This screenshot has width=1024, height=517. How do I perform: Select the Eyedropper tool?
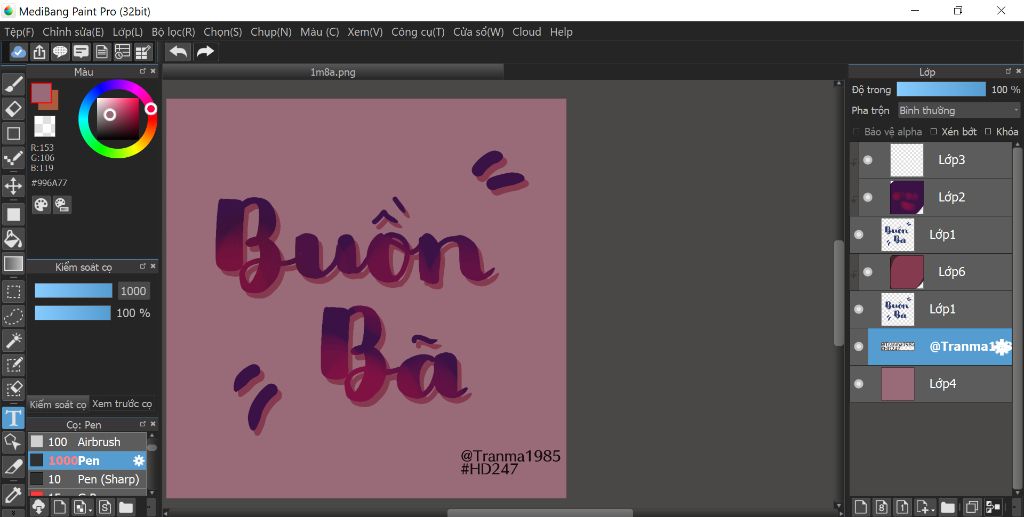[x=13, y=495]
